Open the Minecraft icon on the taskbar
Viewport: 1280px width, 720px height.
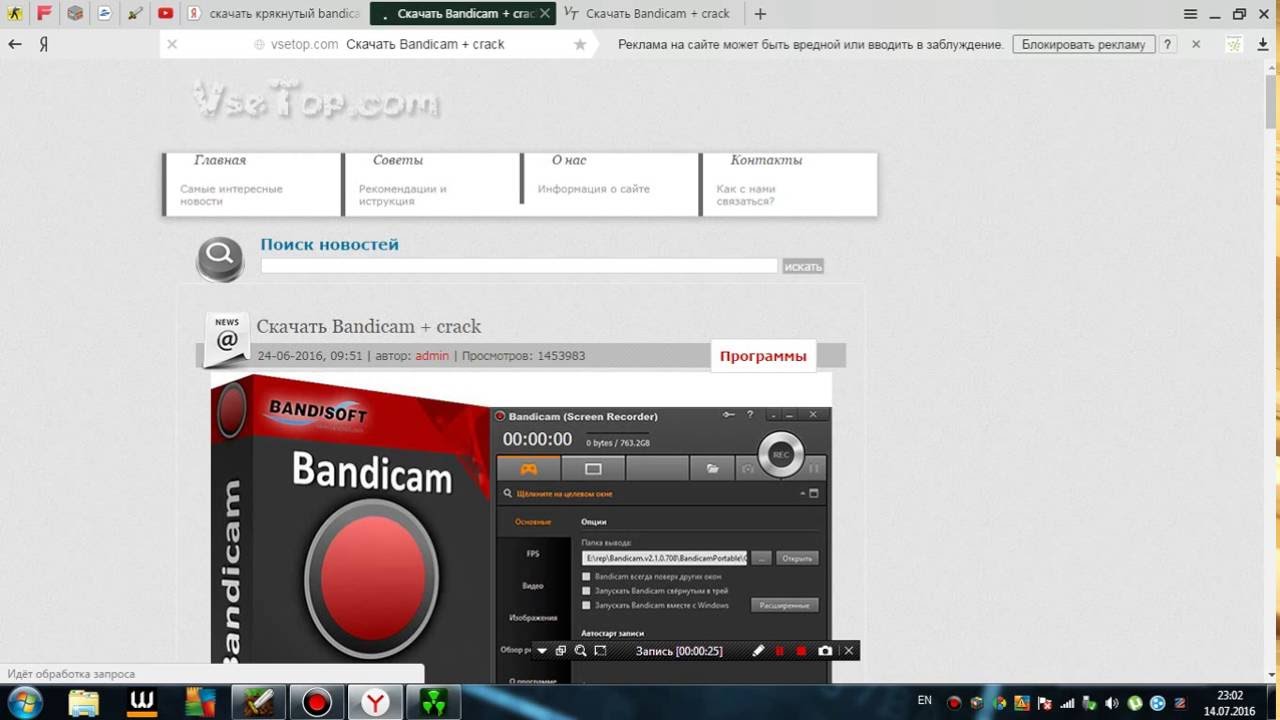[x=259, y=702]
